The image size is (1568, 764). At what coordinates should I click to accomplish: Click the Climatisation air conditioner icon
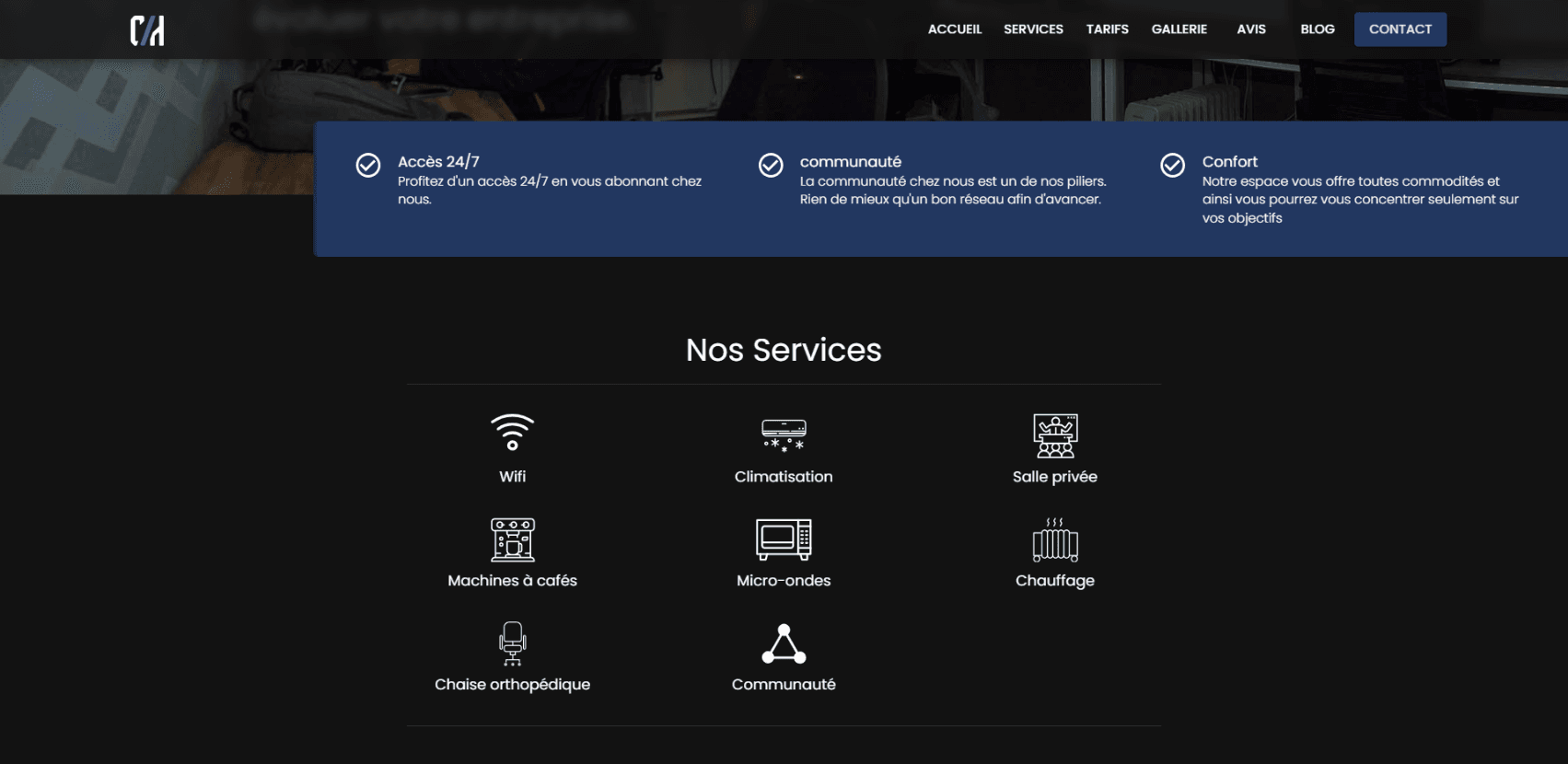(x=784, y=435)
